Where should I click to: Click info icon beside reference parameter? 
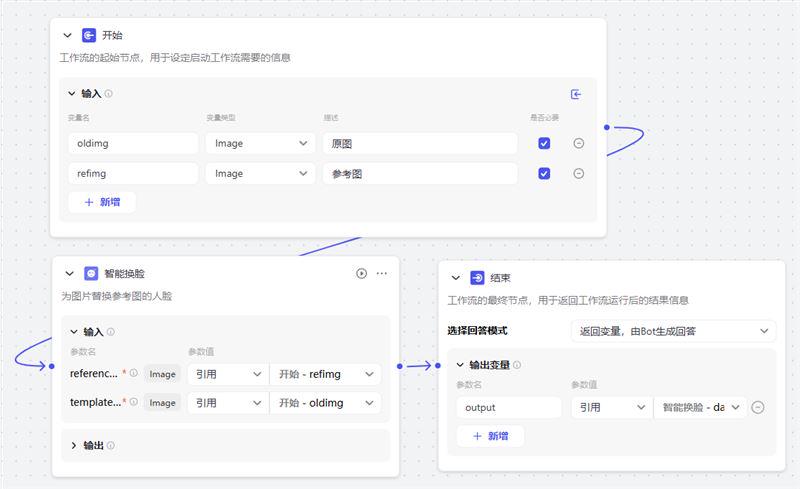tap(134, 373)
